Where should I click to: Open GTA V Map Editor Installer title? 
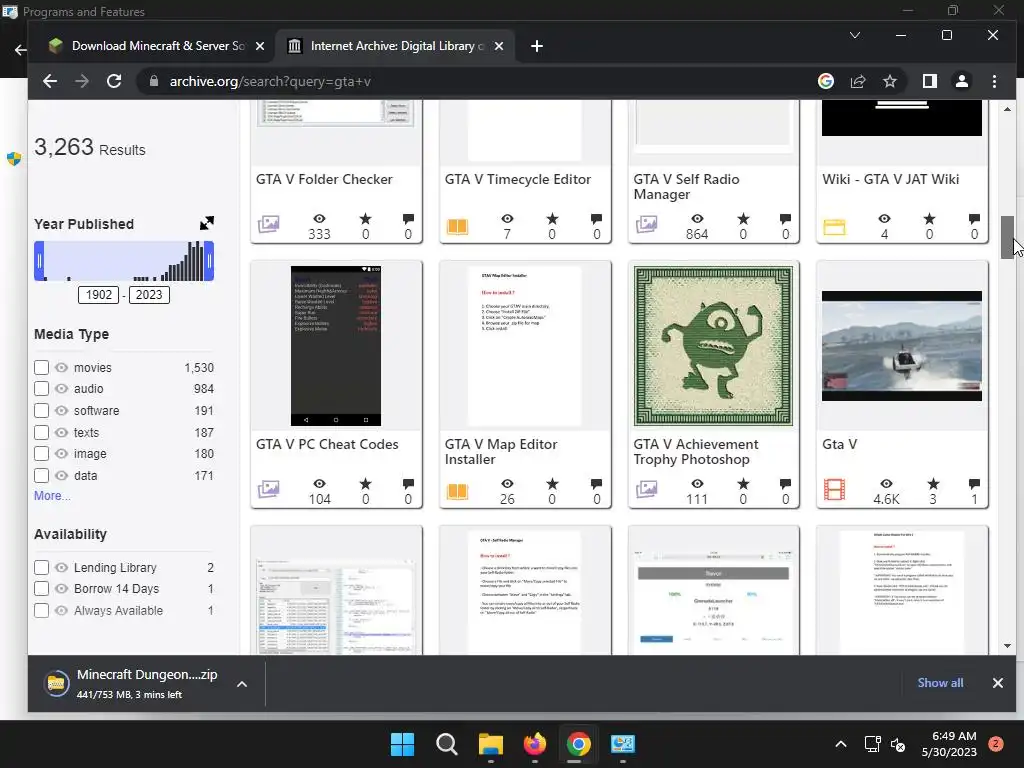501,452
